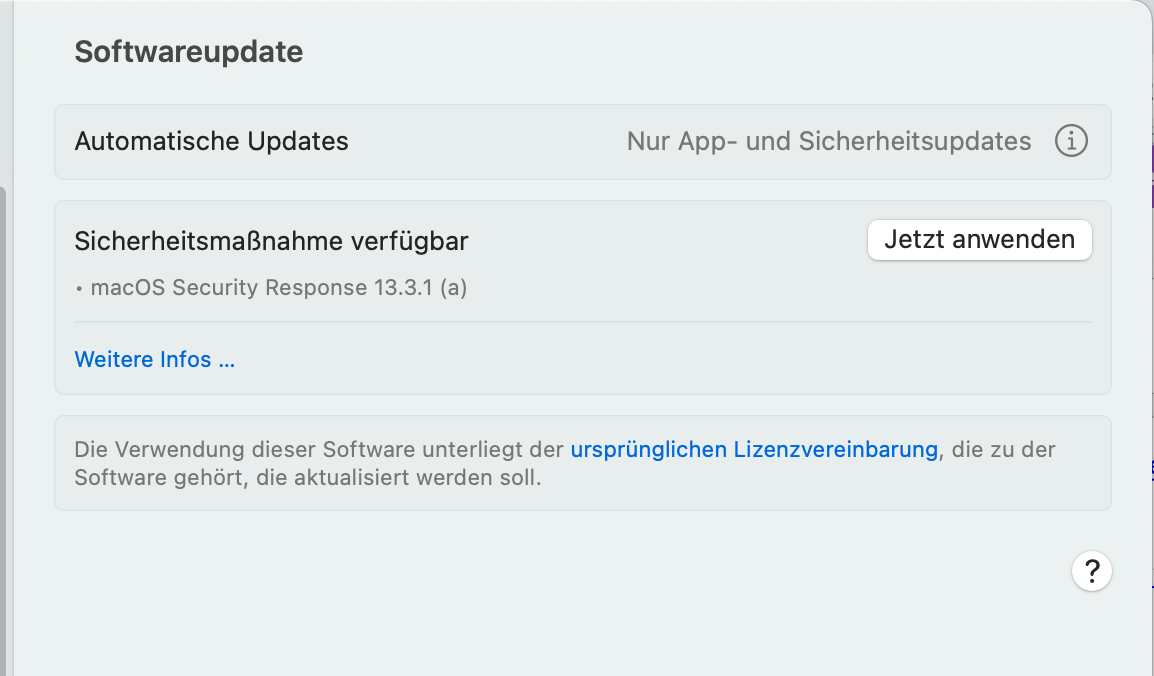Click the Sicherheitsmaßnahme verfügbar title
The width and height of the screenshot is (1154, 676).
coord(271,241)
